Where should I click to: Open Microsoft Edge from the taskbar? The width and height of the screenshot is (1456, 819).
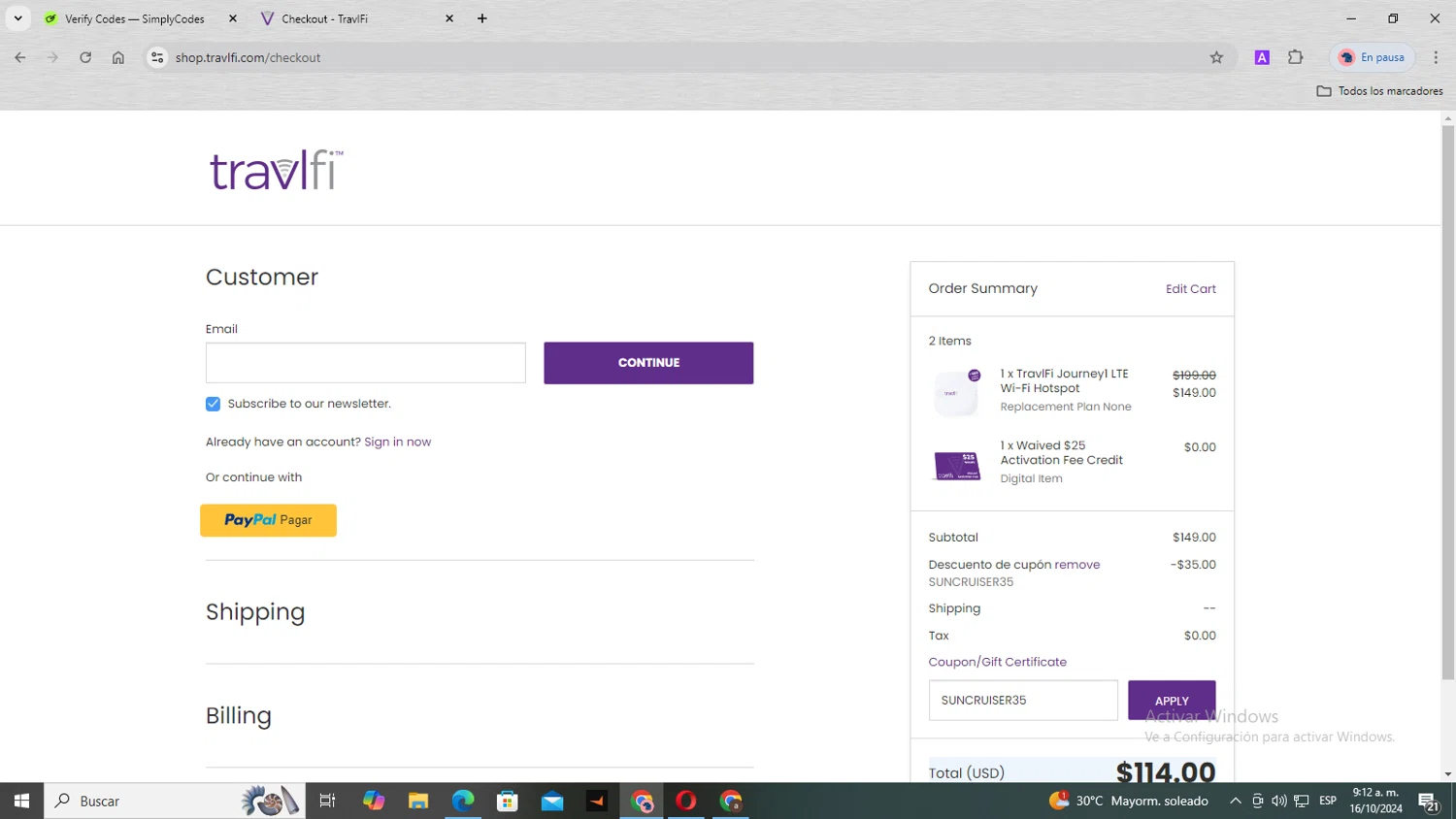(463, 801)
